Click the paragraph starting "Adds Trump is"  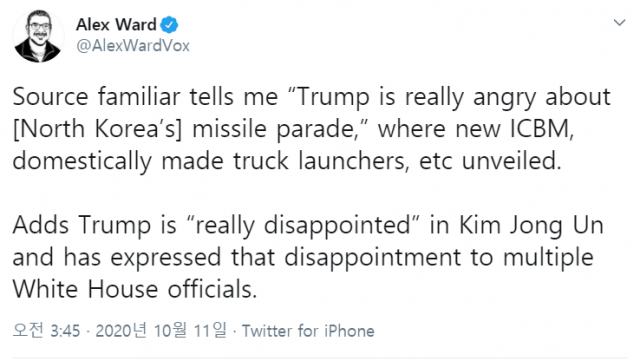[x=308, y=257]
